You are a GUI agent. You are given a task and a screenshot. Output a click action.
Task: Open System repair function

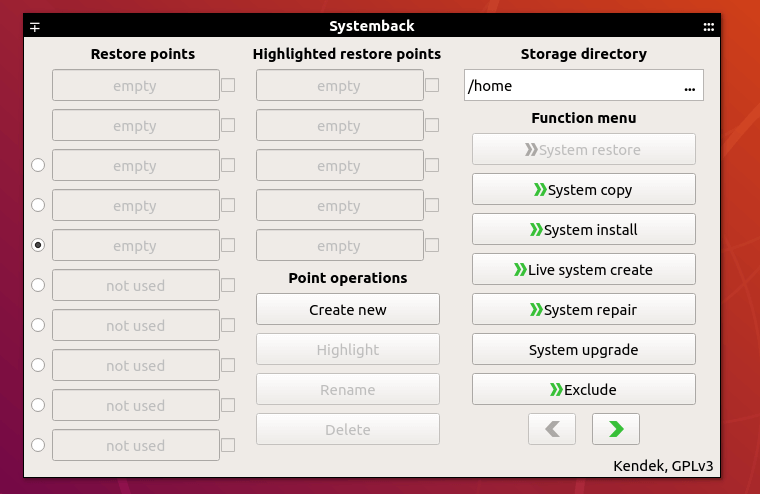pyautogui.click(x=583, y=309)
